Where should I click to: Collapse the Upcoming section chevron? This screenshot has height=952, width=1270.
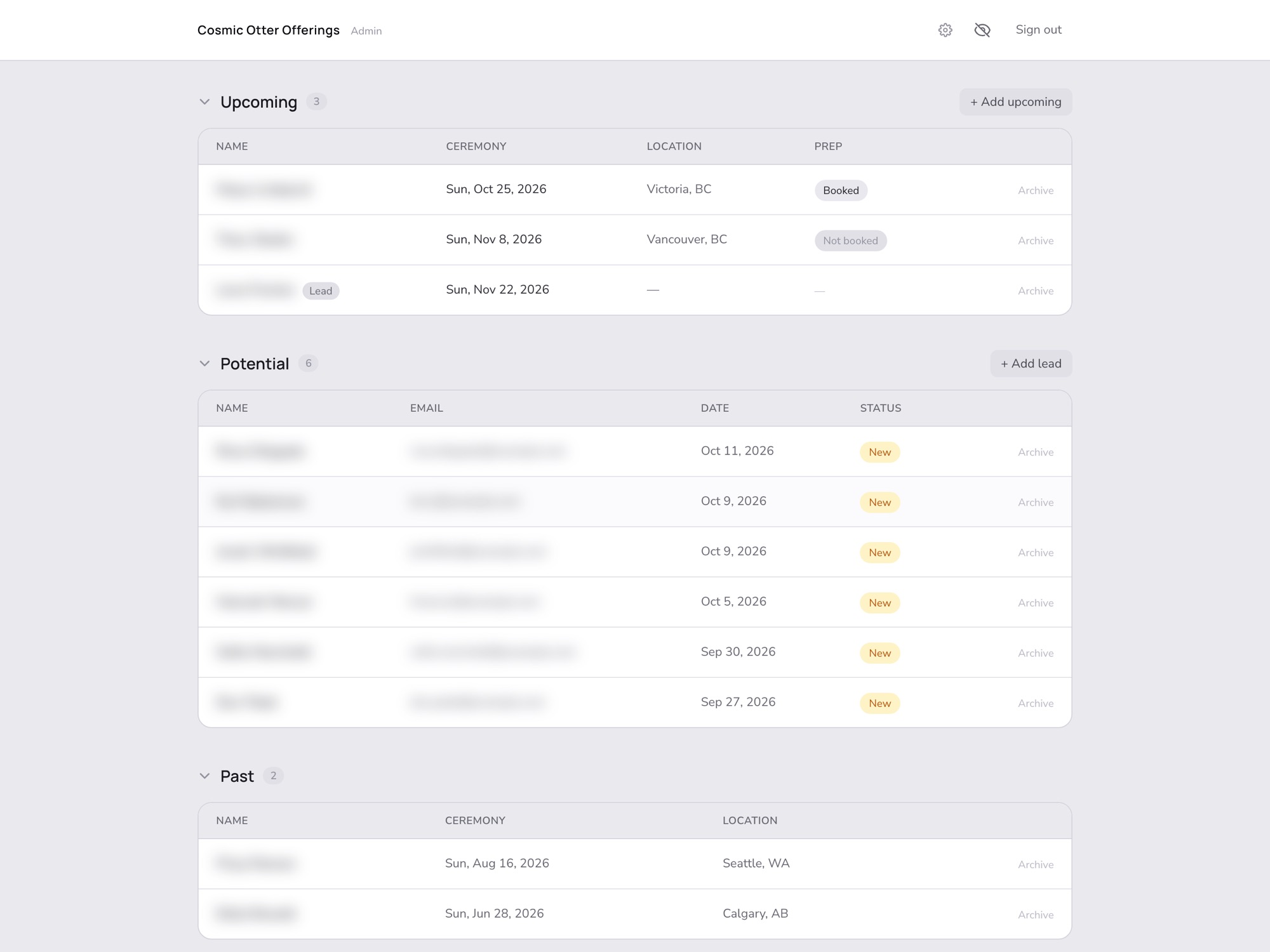[204, 102]
